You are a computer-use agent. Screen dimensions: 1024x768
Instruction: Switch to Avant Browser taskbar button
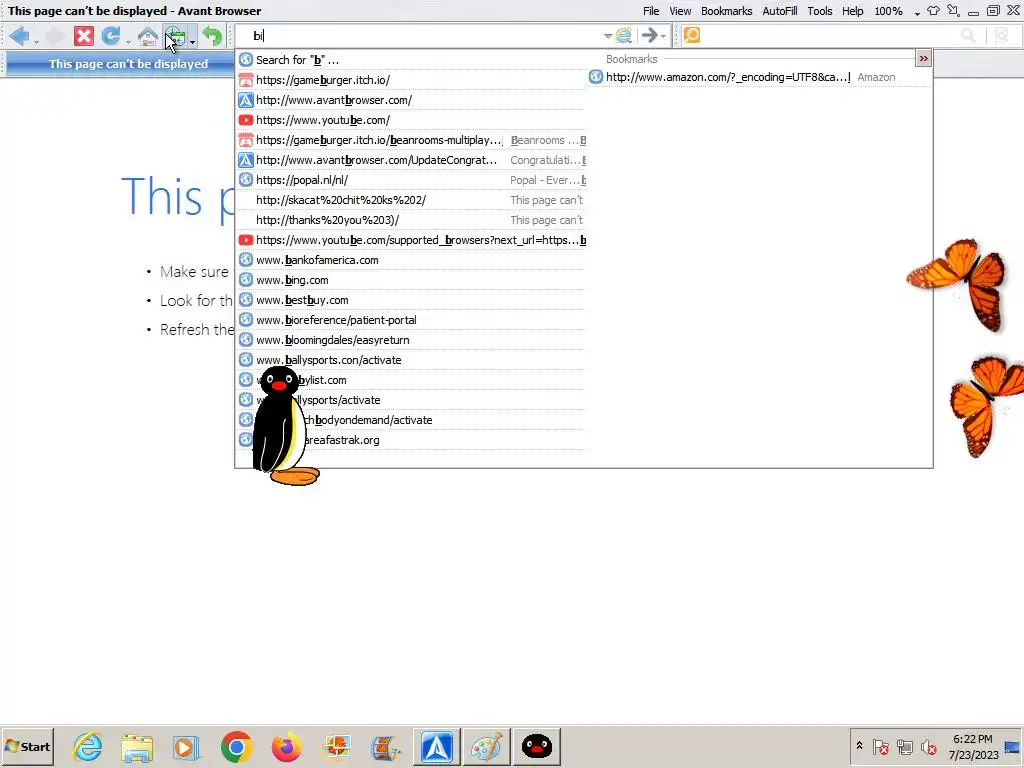point(437,746)
